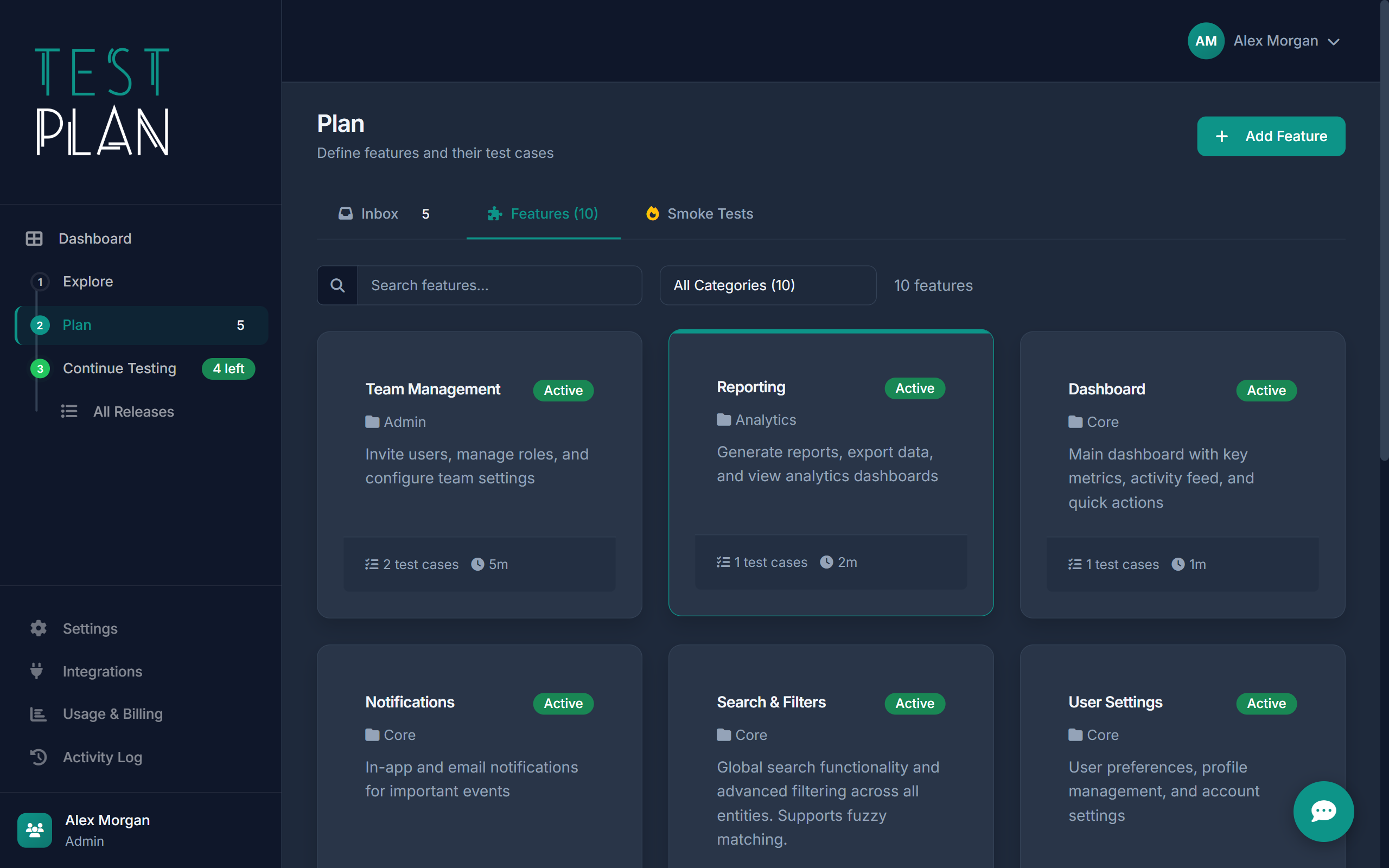
Task: Toggle Active status on User Settings feature
Action: 1266,703
